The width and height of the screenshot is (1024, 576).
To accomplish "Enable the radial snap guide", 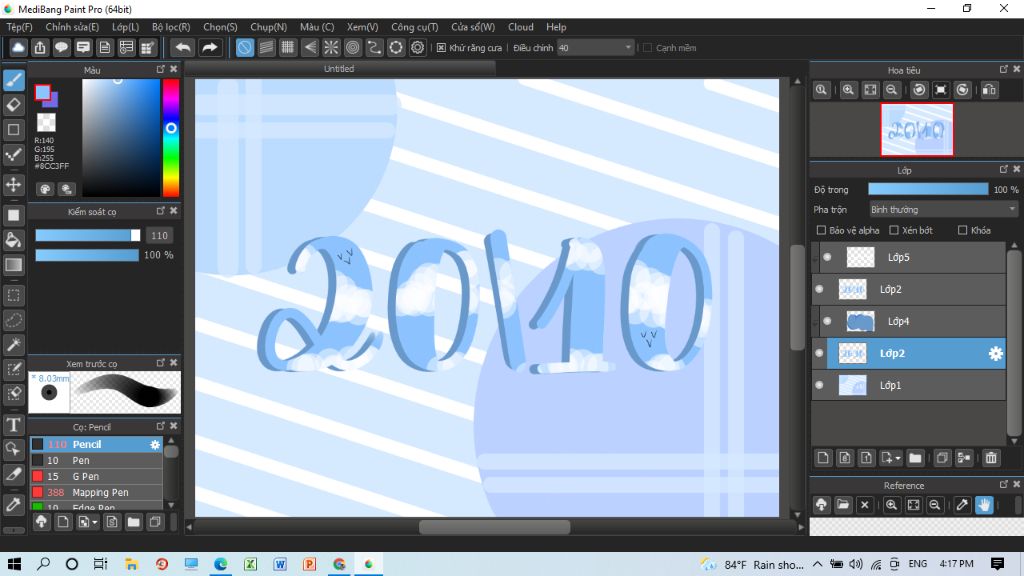I will click(x=331, y=48).
